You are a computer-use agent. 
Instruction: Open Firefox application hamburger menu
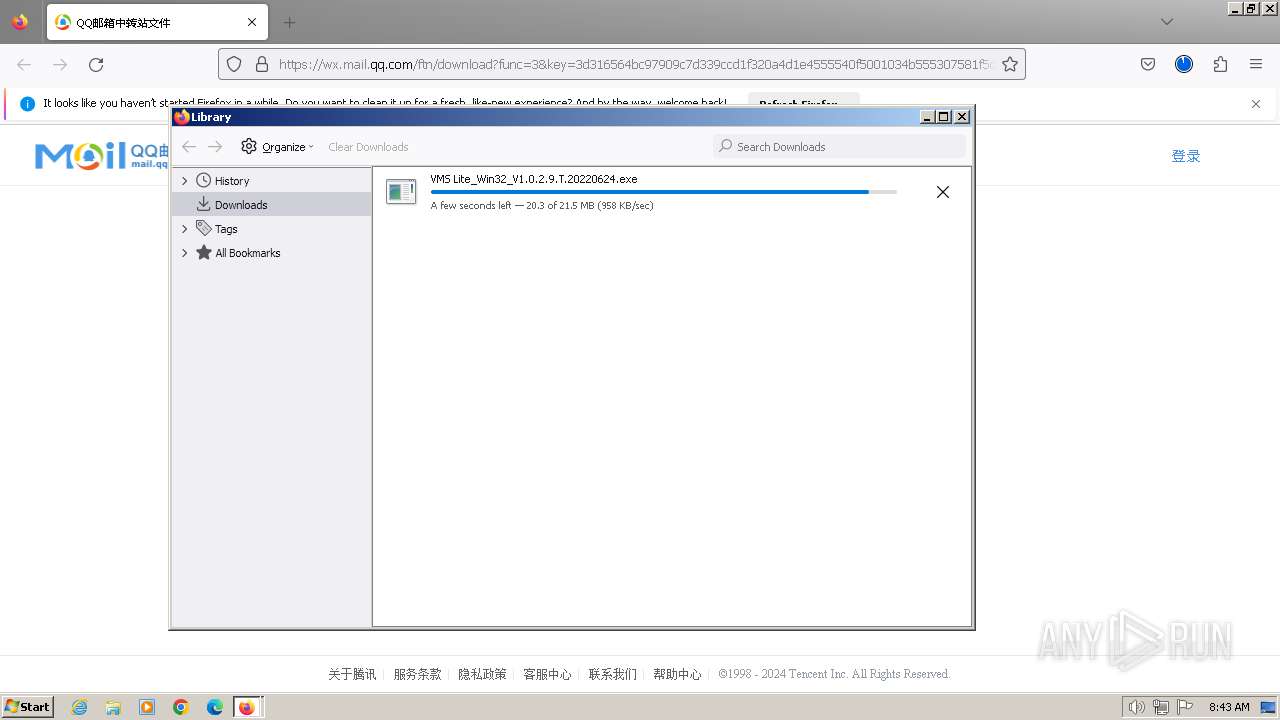point(1256,64)
